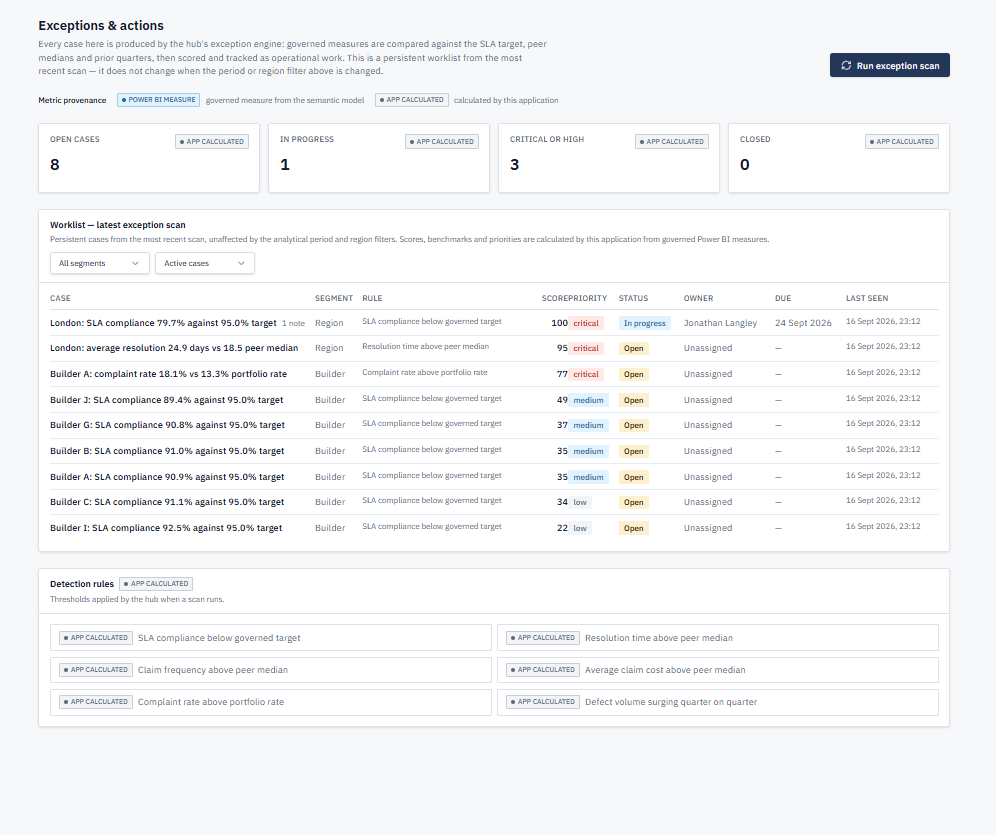Click Complaint rate above portfolio rate rule cell in table

click(x=424, y=373)
